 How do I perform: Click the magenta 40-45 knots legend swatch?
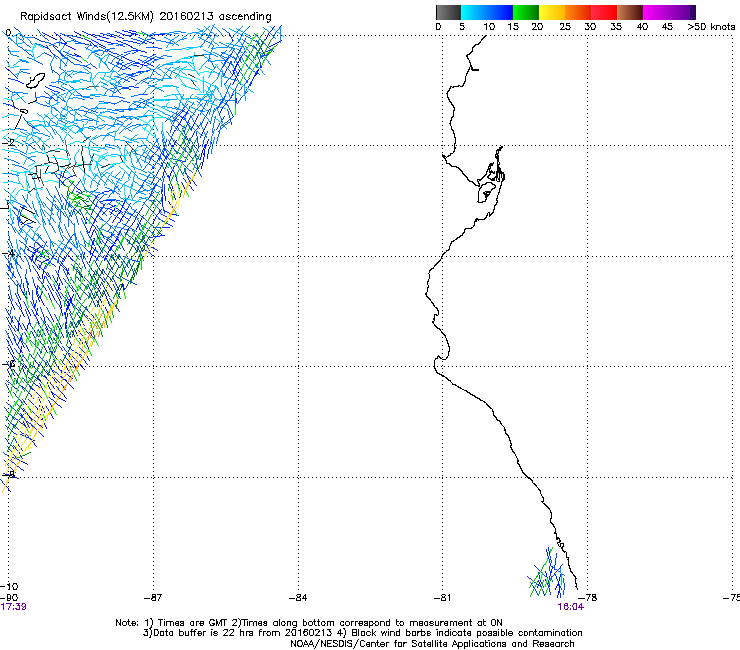656,12
